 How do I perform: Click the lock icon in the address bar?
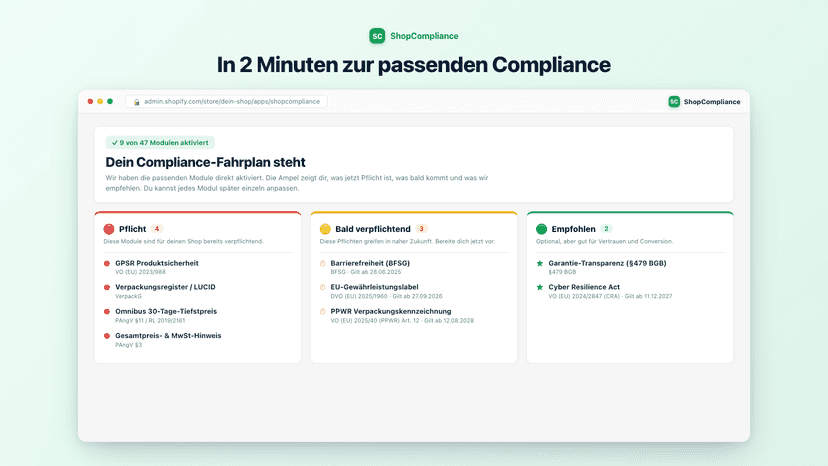136,101
